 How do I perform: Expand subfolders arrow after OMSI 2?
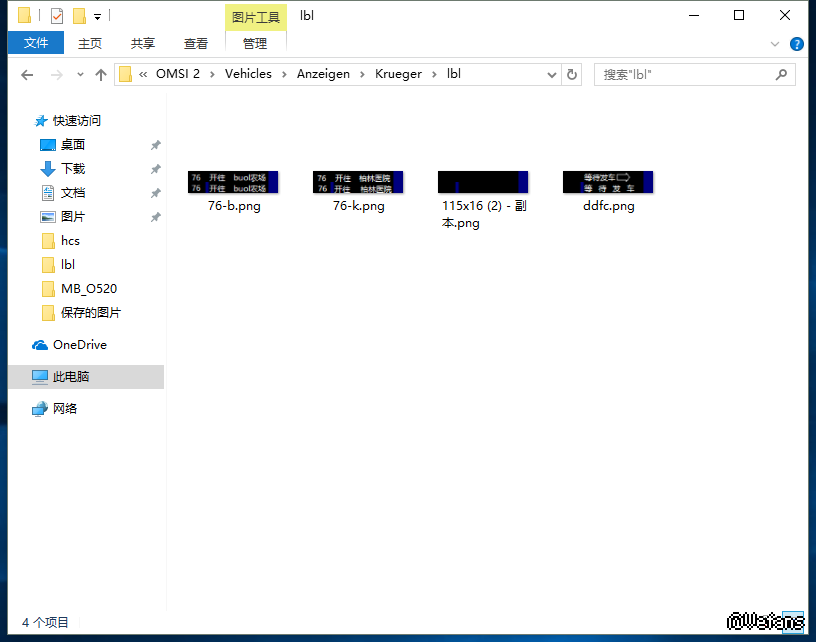(212, 74)
